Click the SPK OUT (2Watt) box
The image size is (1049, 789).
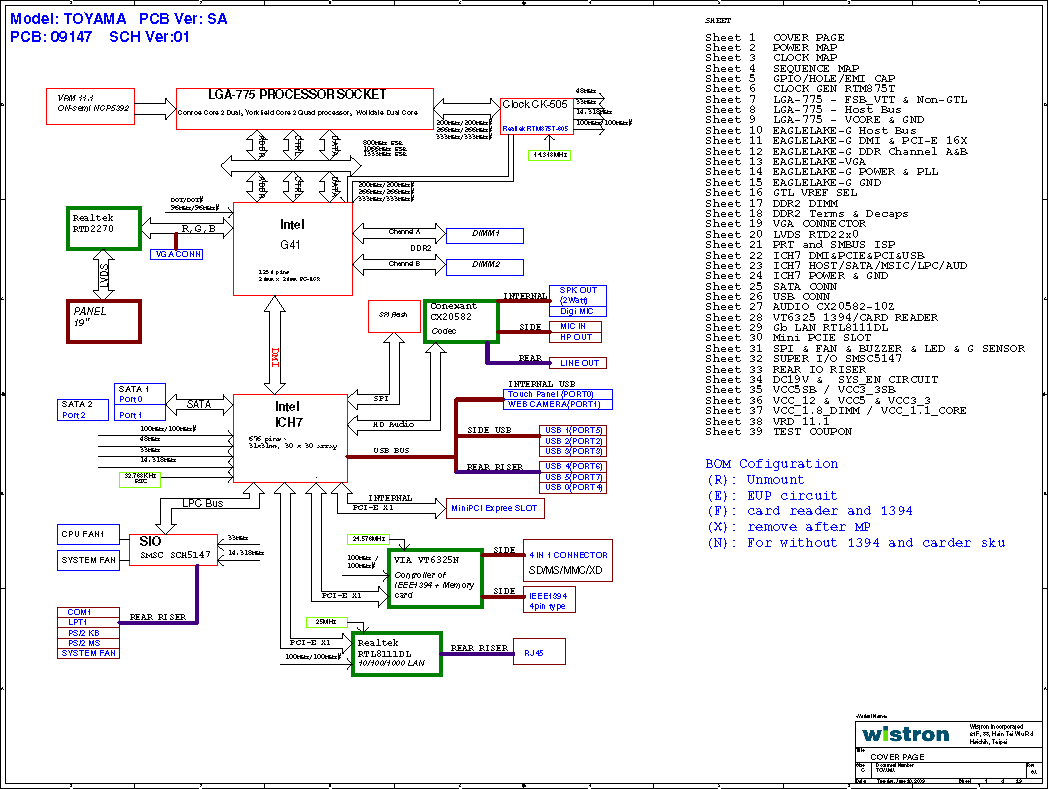(x=578, y=295)
